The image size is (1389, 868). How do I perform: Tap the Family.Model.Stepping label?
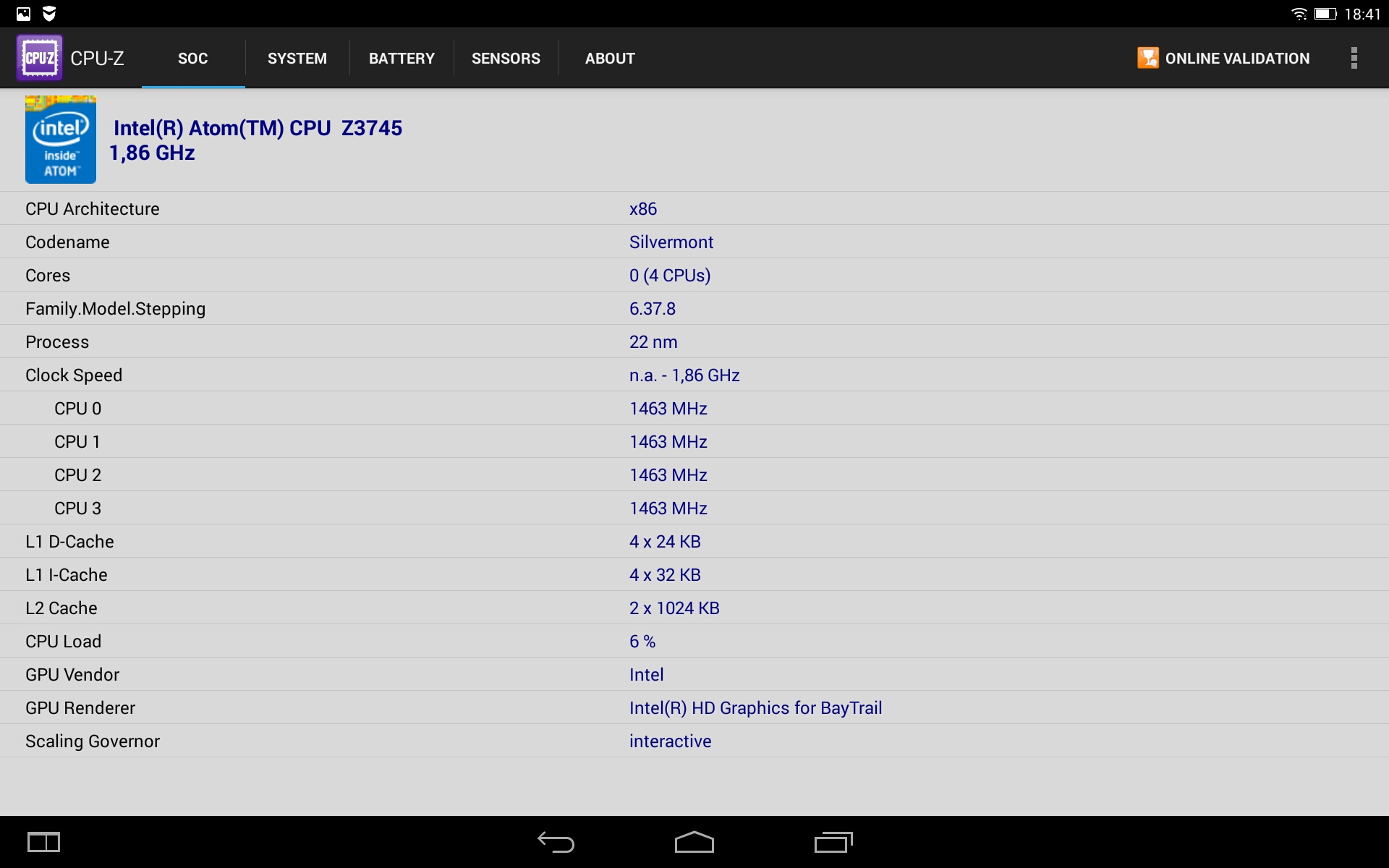point(116,309)
